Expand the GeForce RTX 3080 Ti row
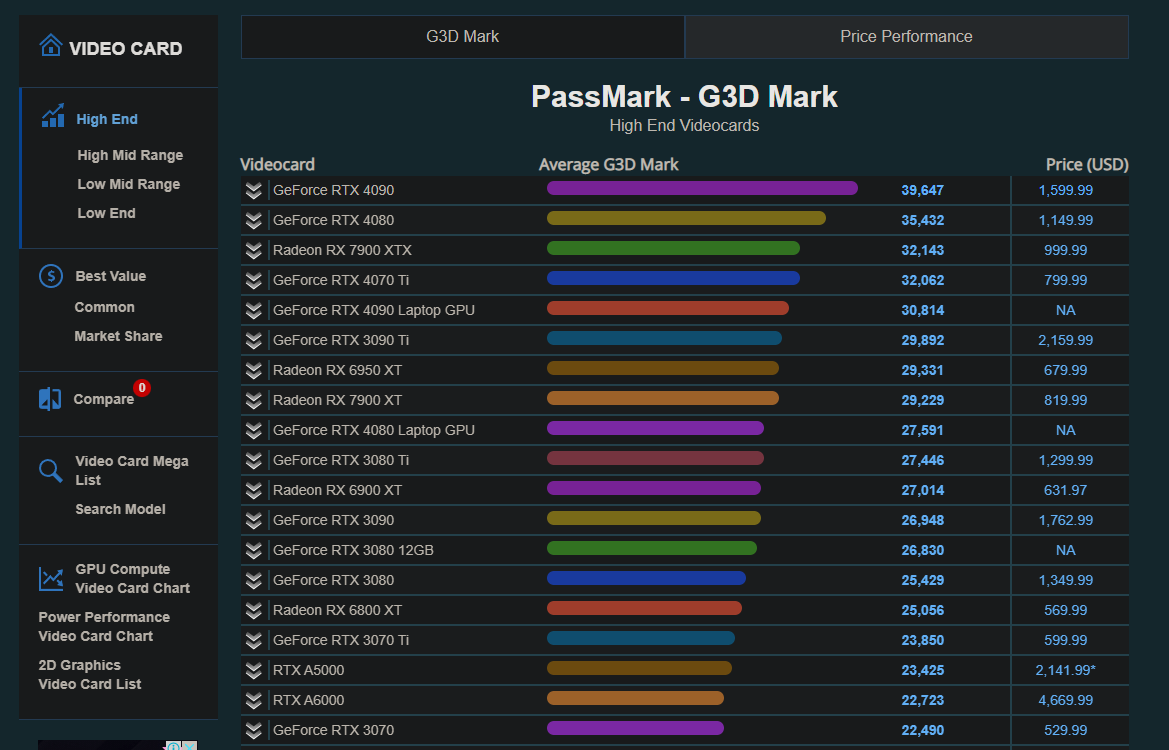 coord(253,461)
